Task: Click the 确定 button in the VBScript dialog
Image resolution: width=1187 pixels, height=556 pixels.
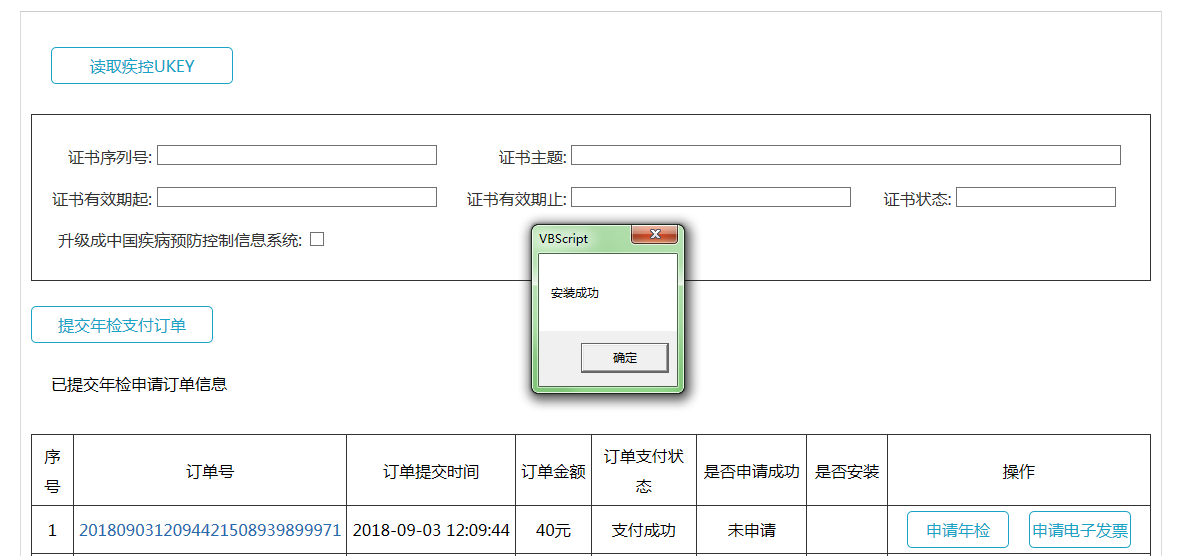Action: [624, 358]
